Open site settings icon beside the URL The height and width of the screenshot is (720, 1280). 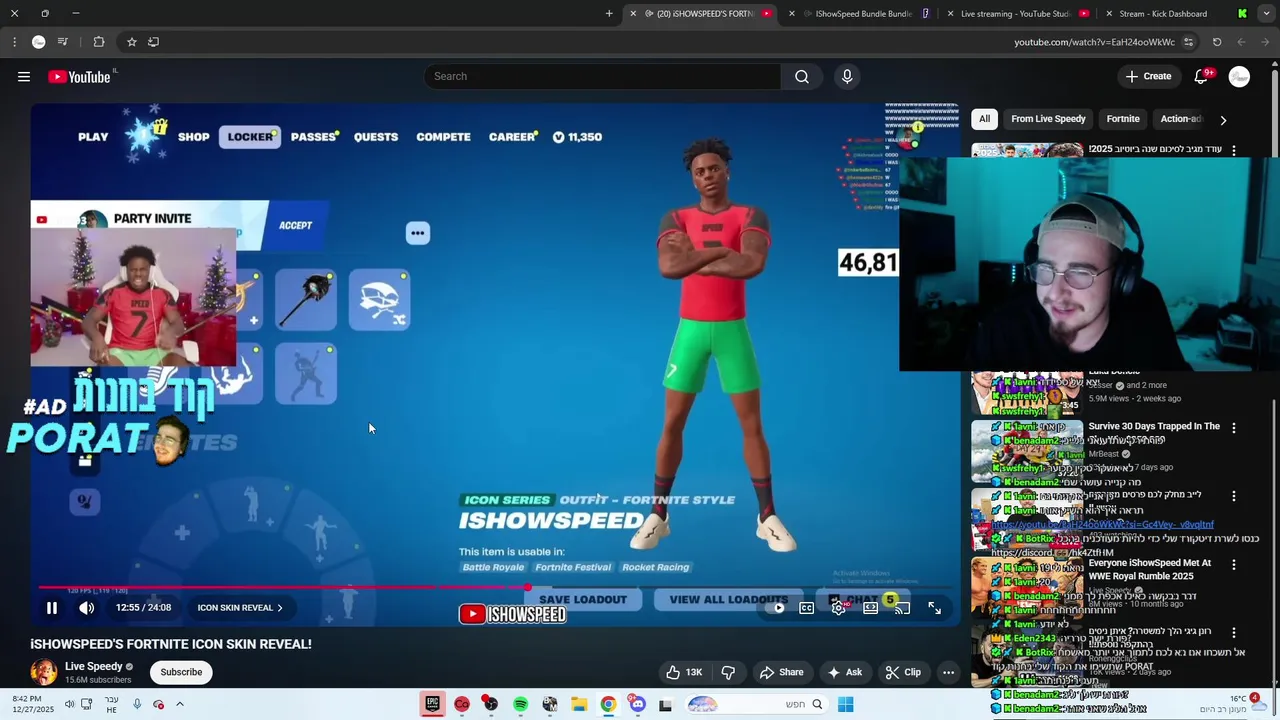[1188, 42]
